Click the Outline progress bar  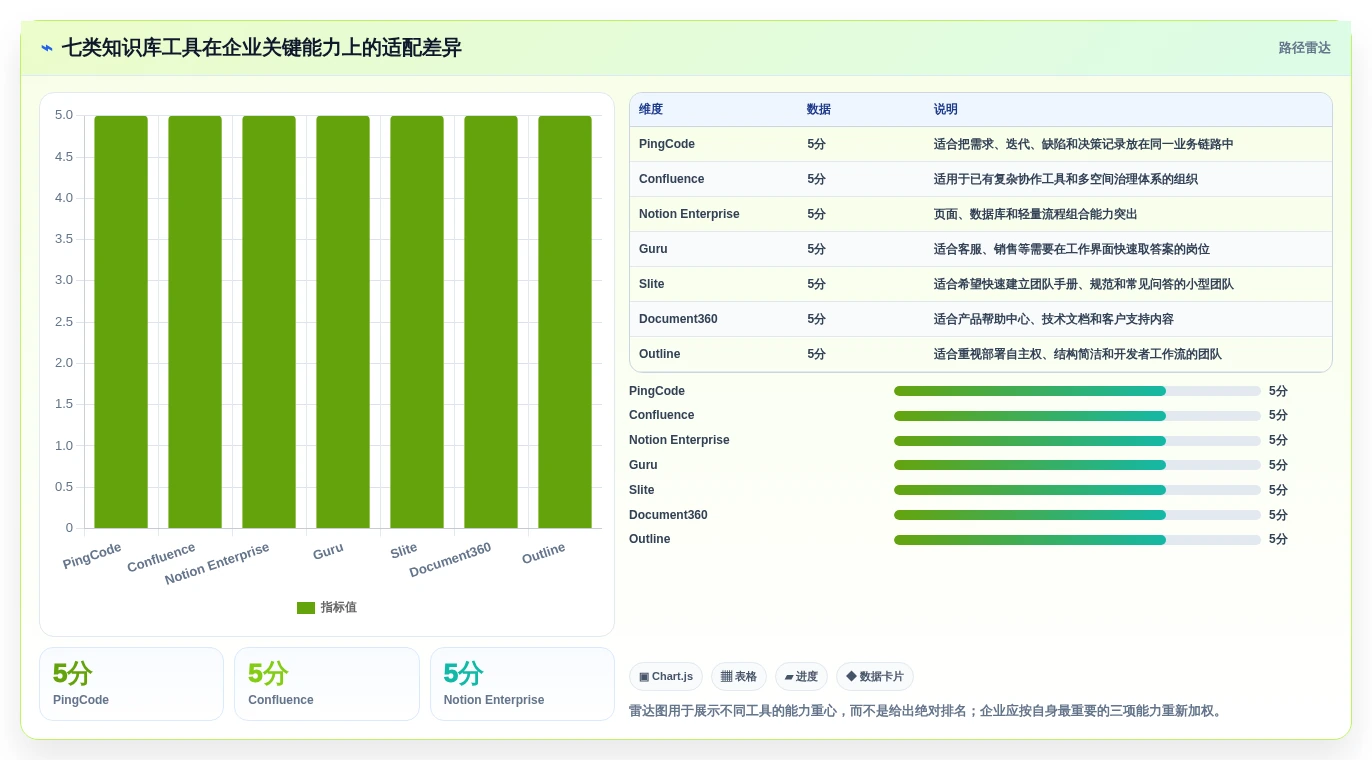pos(1077,540)
